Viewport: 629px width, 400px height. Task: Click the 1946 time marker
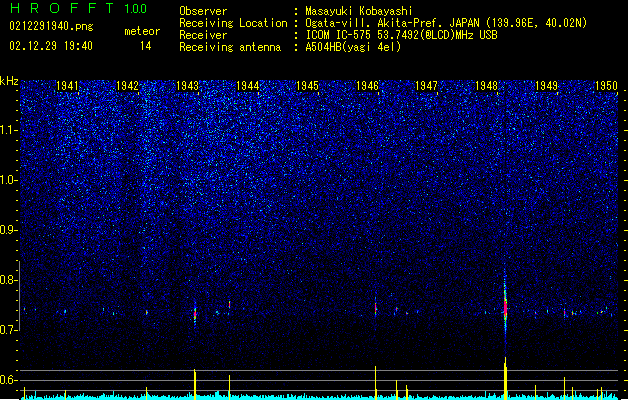click(367, 85)
